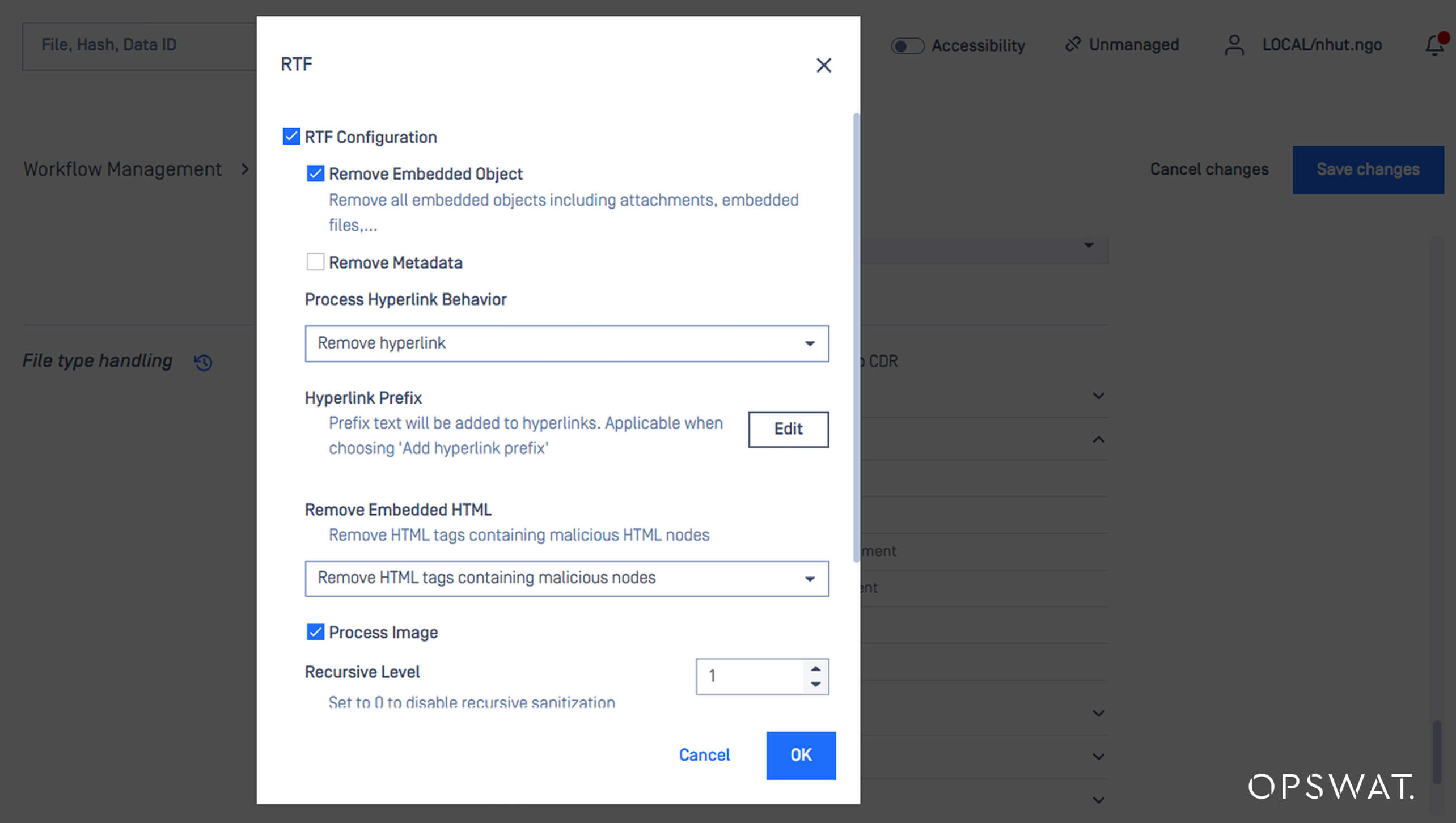Enable the Remove Metadata checkbox
The height and width of the screenshot is (823, 1456).
(316, 262)
